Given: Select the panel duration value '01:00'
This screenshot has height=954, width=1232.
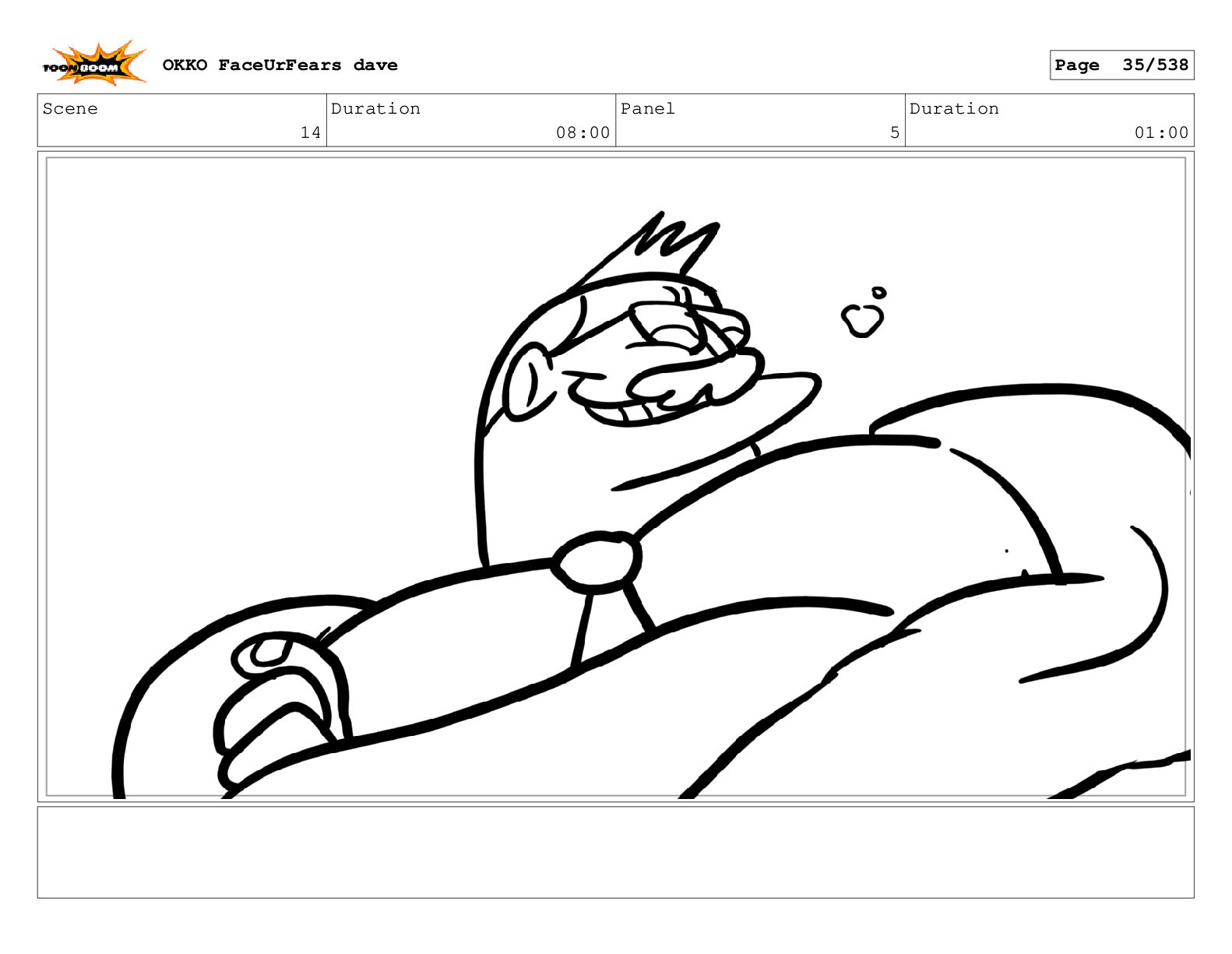Looking at the screenshot, I should 1161,132.
